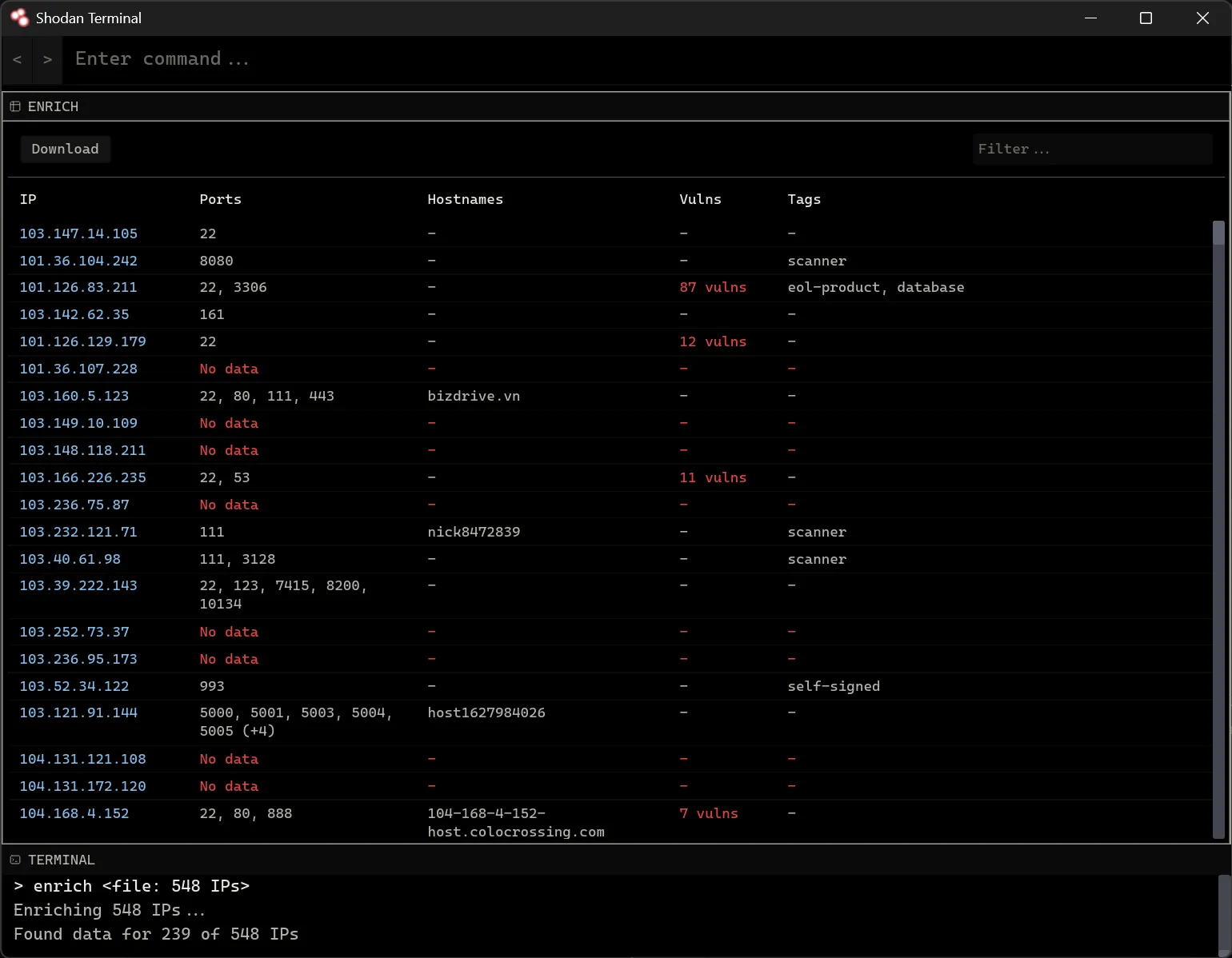Open IP link 103.142.62.35

tap(74, 314)
